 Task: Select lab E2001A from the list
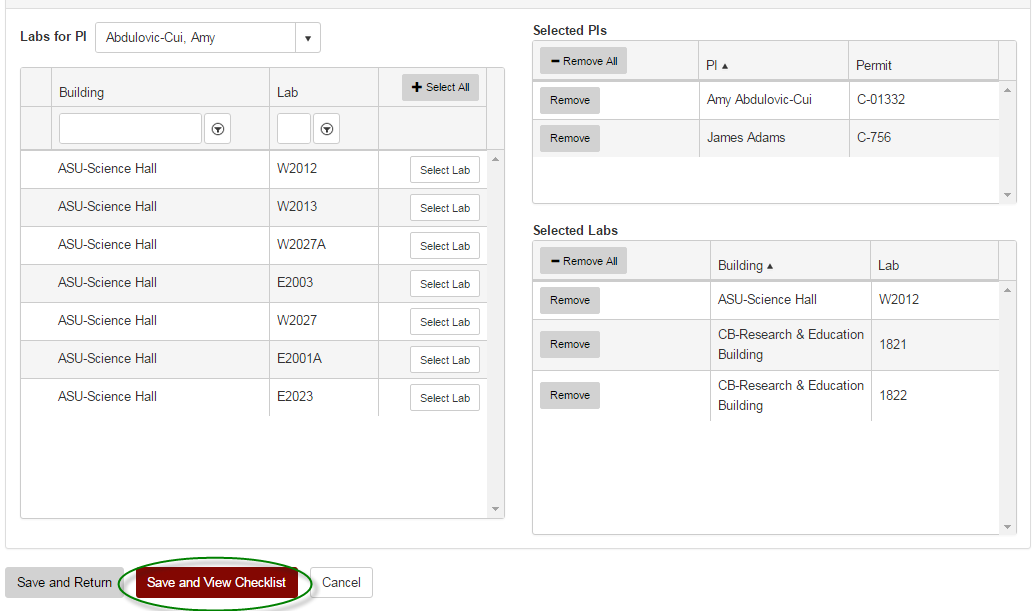(445, 360)
